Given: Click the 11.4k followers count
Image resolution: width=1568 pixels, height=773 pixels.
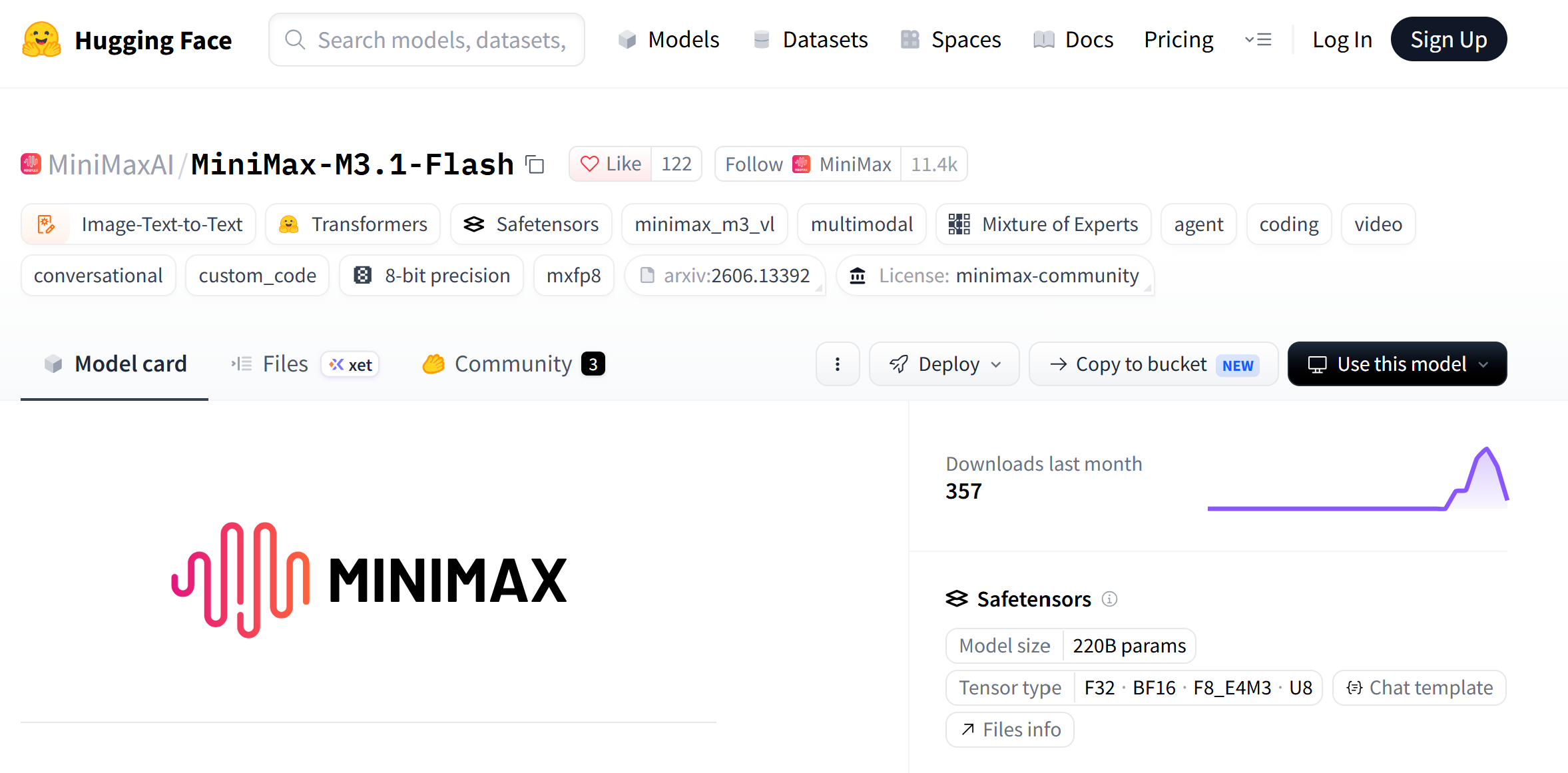Looking at the screenshot, I should 933,164.
